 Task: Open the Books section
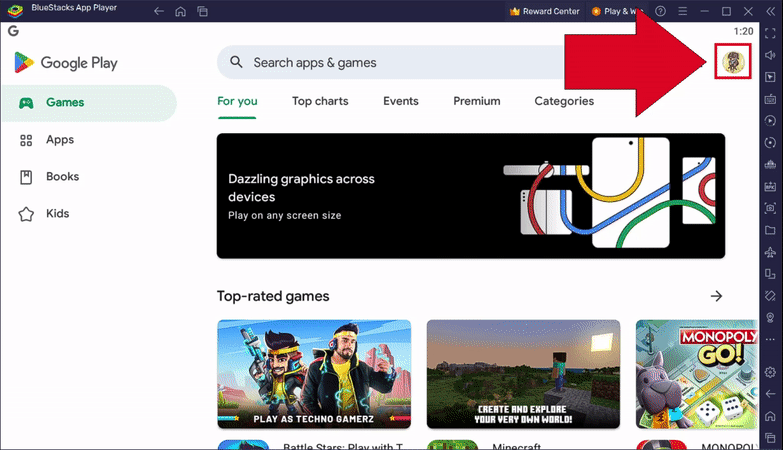pyautogui.click(x=62, y=177)
